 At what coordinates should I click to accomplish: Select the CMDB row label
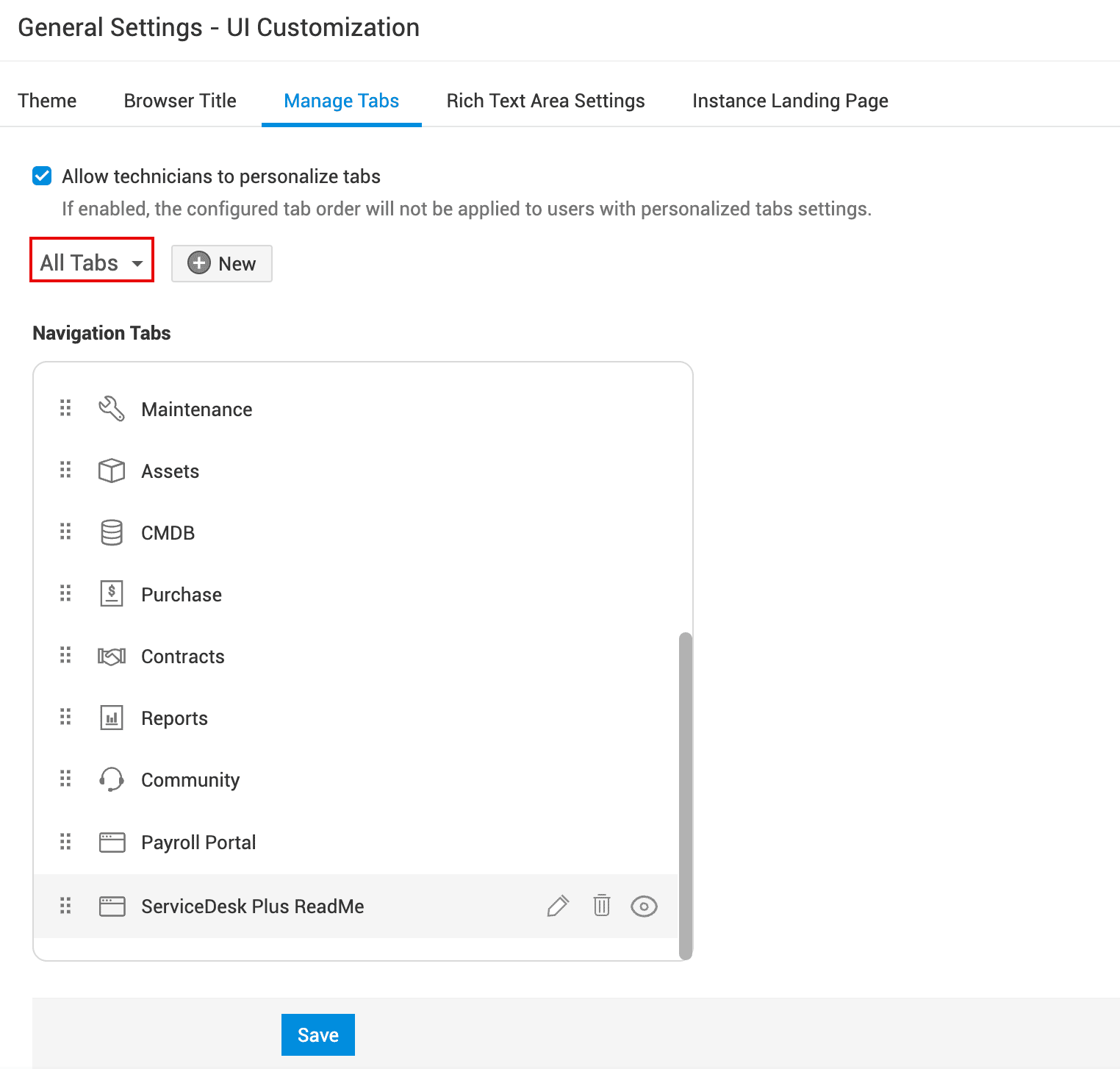pyautogui.click(x=168, y=533)
